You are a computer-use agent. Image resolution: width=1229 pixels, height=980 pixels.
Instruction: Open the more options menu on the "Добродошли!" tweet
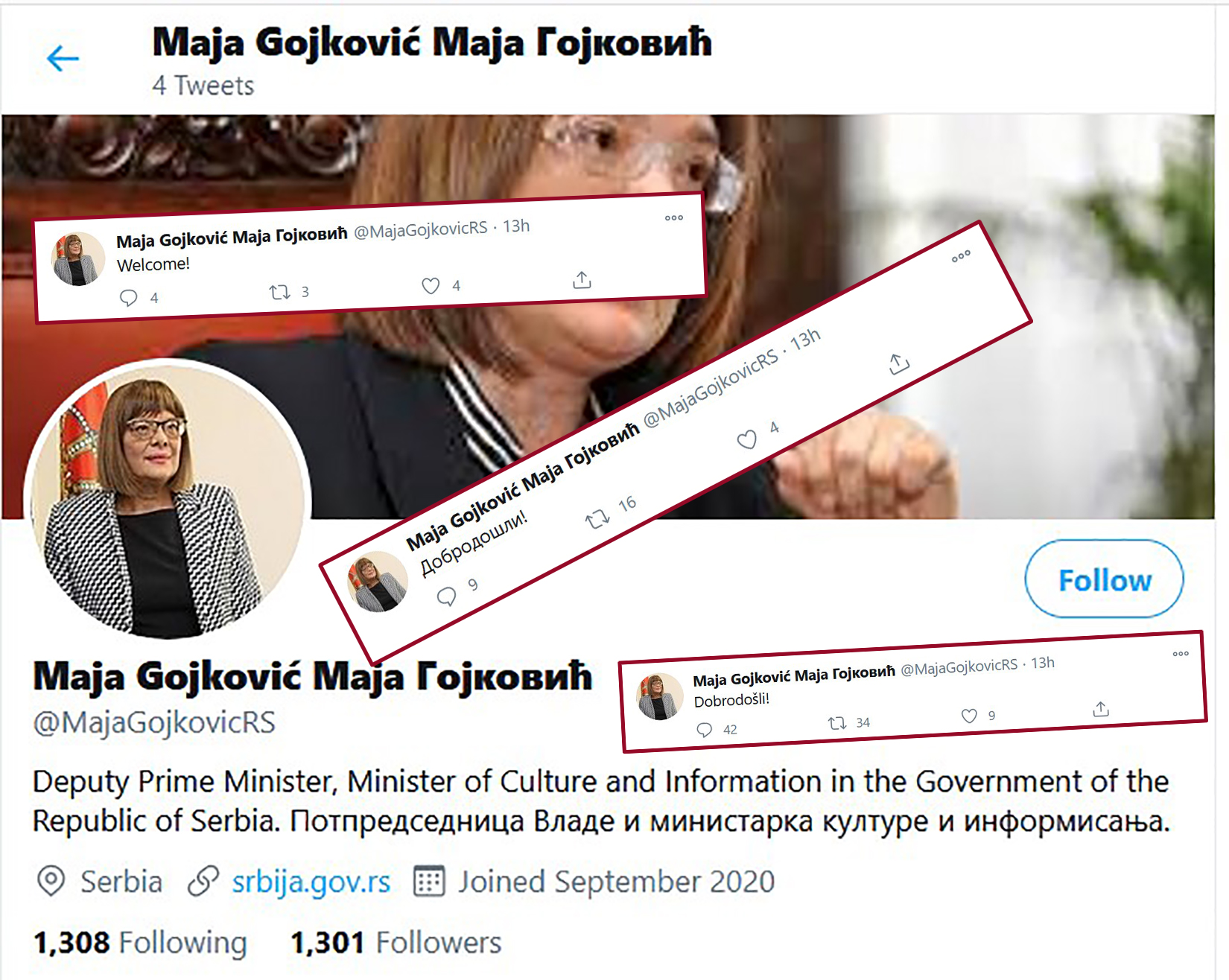(x=961, y=256)
